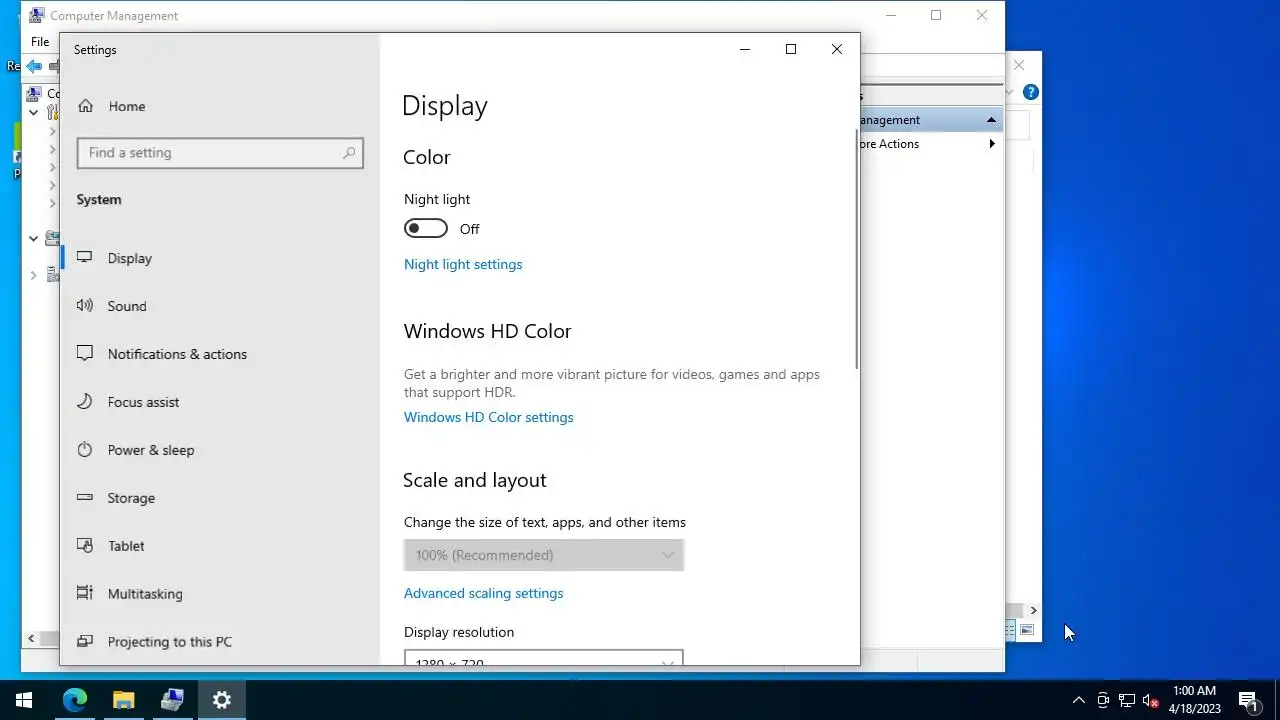This screenshot has height=720, width=1280.
Task: Click the blue Help icon in File Explorer
Action: click(x=1031, y=92)
